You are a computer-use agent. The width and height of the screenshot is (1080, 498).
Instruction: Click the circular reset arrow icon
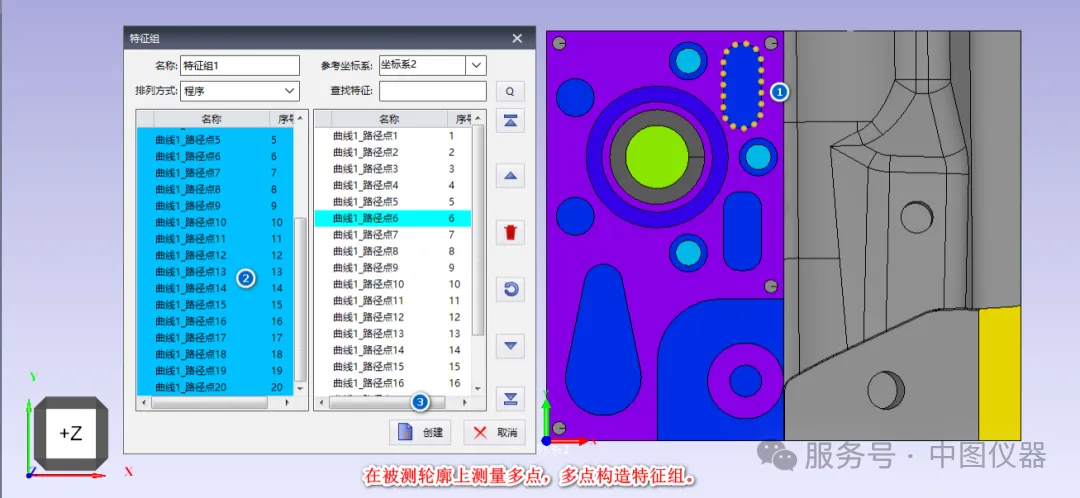click(x=510, y=289)
